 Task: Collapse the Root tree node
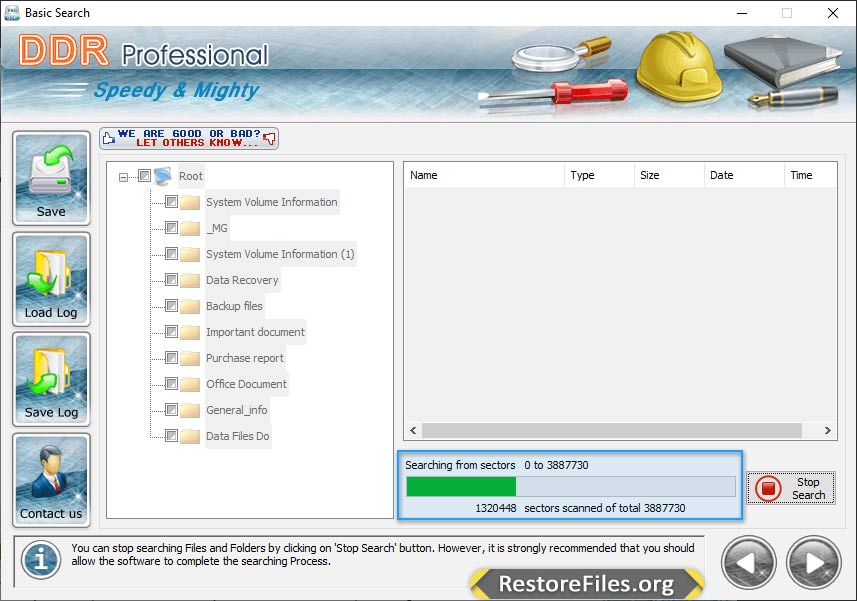pyautogui.click(x=124, y=177)
